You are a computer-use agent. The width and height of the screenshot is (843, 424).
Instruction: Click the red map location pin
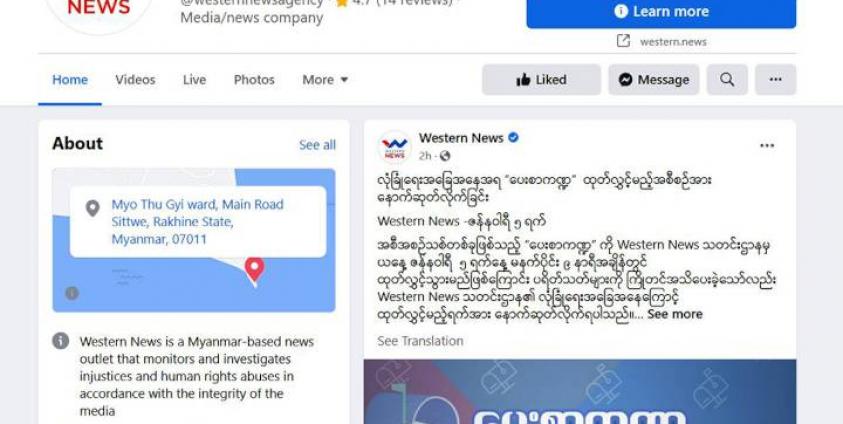[x=254, y=270]
